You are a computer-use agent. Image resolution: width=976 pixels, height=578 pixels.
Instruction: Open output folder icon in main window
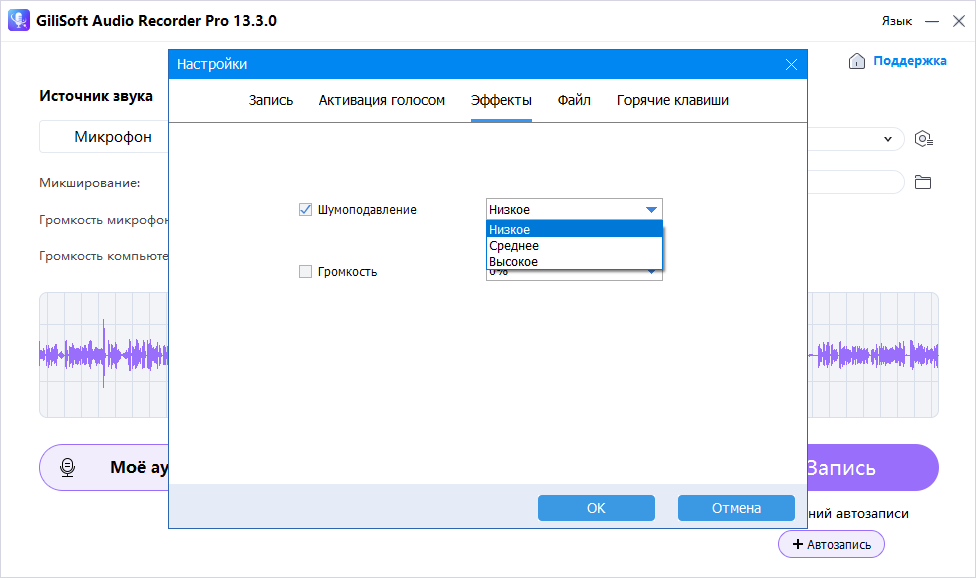pyautogui.click(x=922, y=182)
